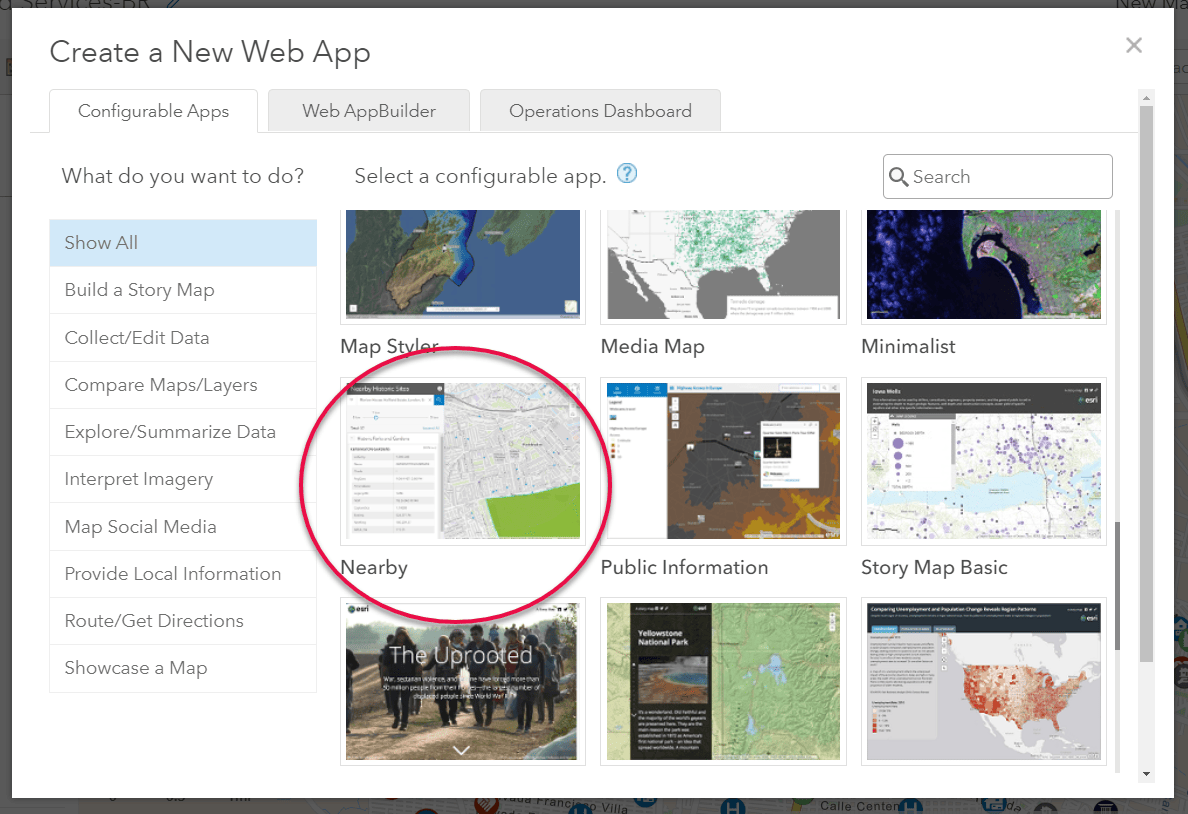Choose the Collect/Edit Data category

tap(183, 338)
